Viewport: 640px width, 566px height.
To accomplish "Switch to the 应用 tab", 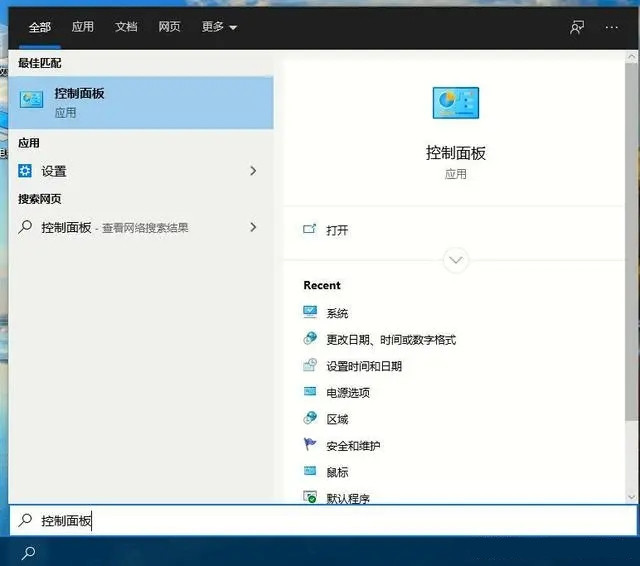I will (83, 27).
